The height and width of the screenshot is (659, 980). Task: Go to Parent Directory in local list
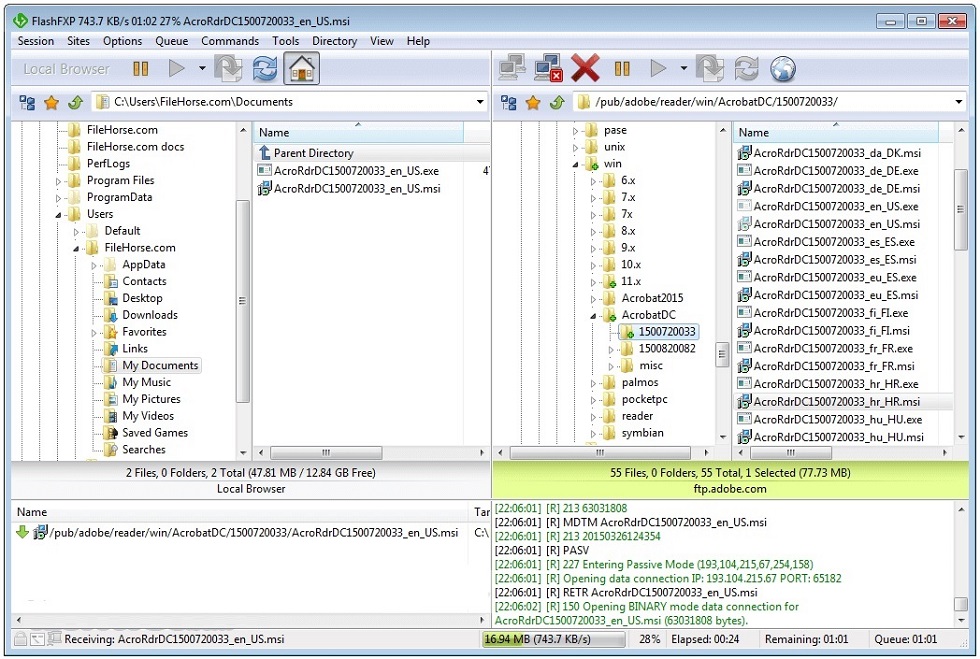313,153
